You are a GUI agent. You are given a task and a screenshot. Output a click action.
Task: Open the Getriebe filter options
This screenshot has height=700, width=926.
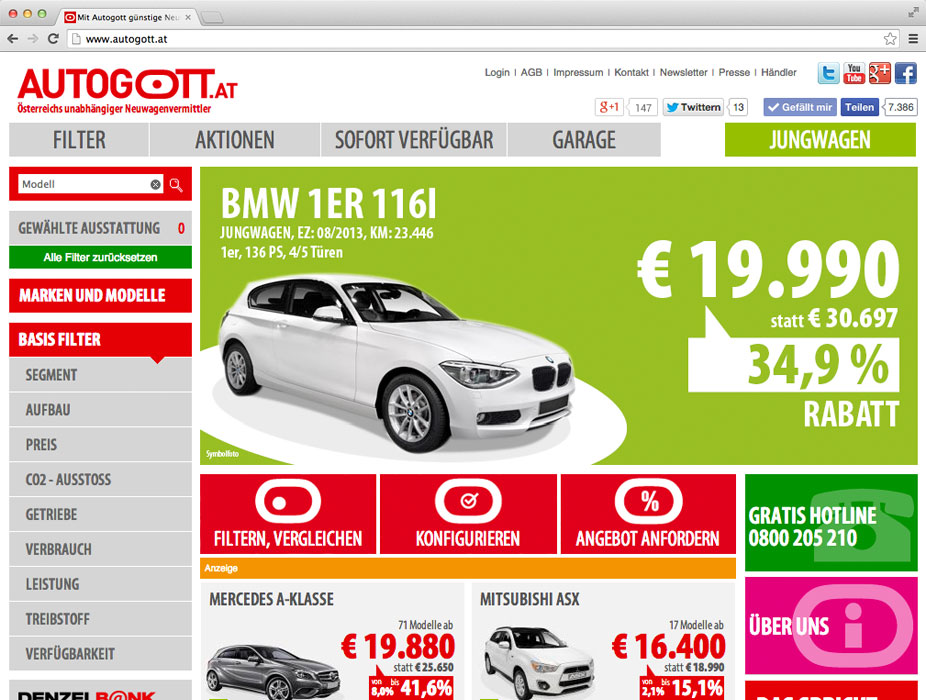(100, 514)
